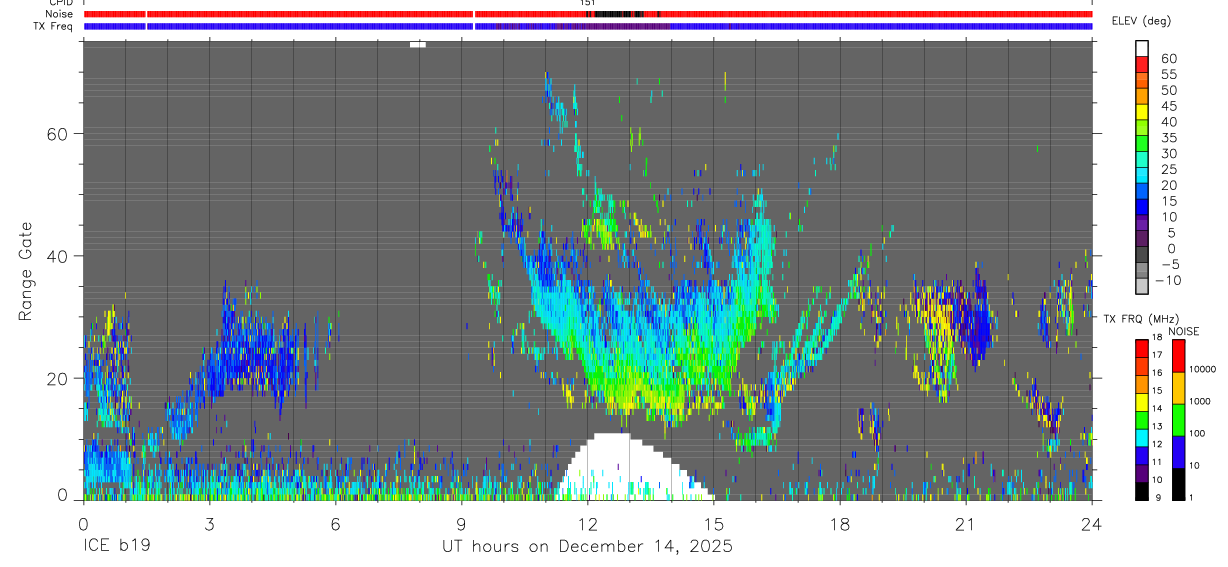Click the 'ELEV (deg)' colorbar title
Screen dimensions: 1228x567
pyautogui.click(x=1141, y=21)
